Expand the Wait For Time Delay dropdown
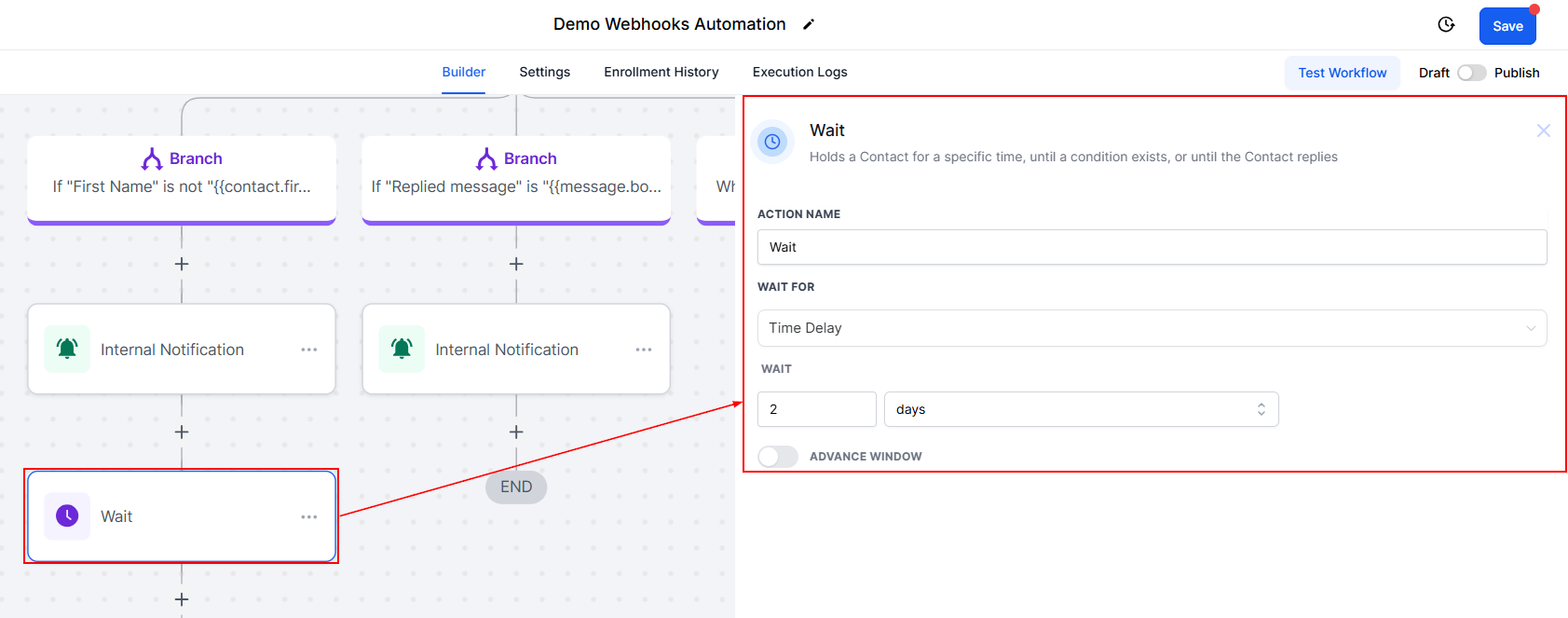The image size is (1568, 618). coord(1152,328)
